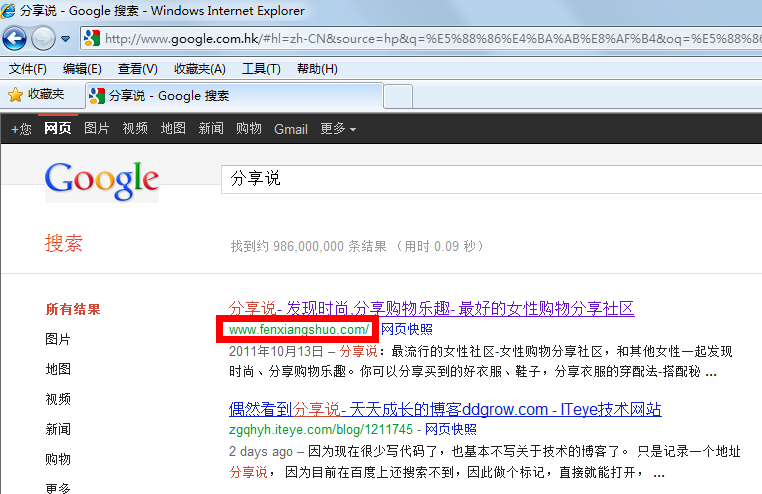Viewport: 762px width, 494px height.
Task: Click the Google icon on the tab
Action: click(97, 96)
